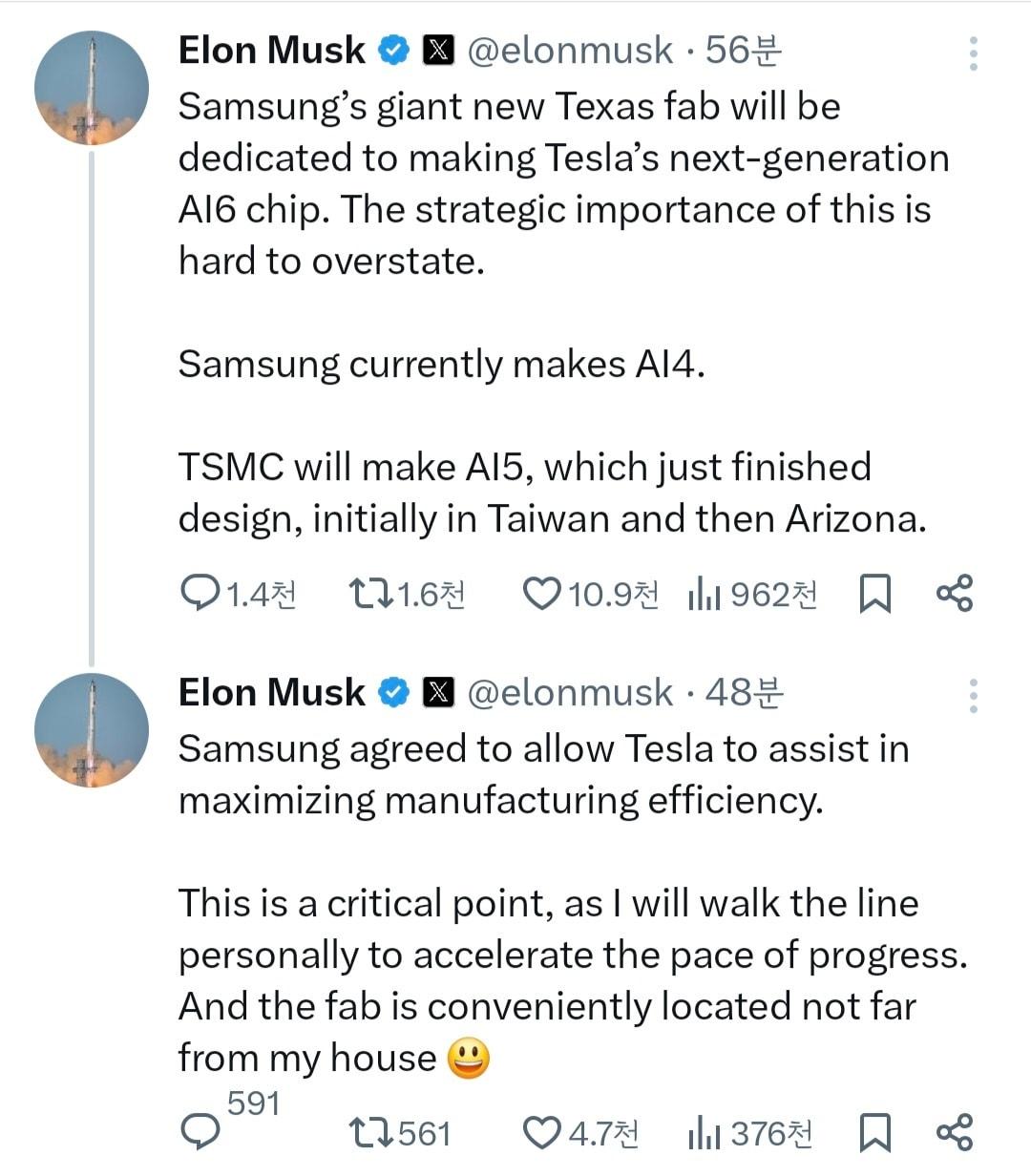This screenshot has height=1176, width=1031.
Task: Share the tweet about walking the line
Action: click(954, 1132)
